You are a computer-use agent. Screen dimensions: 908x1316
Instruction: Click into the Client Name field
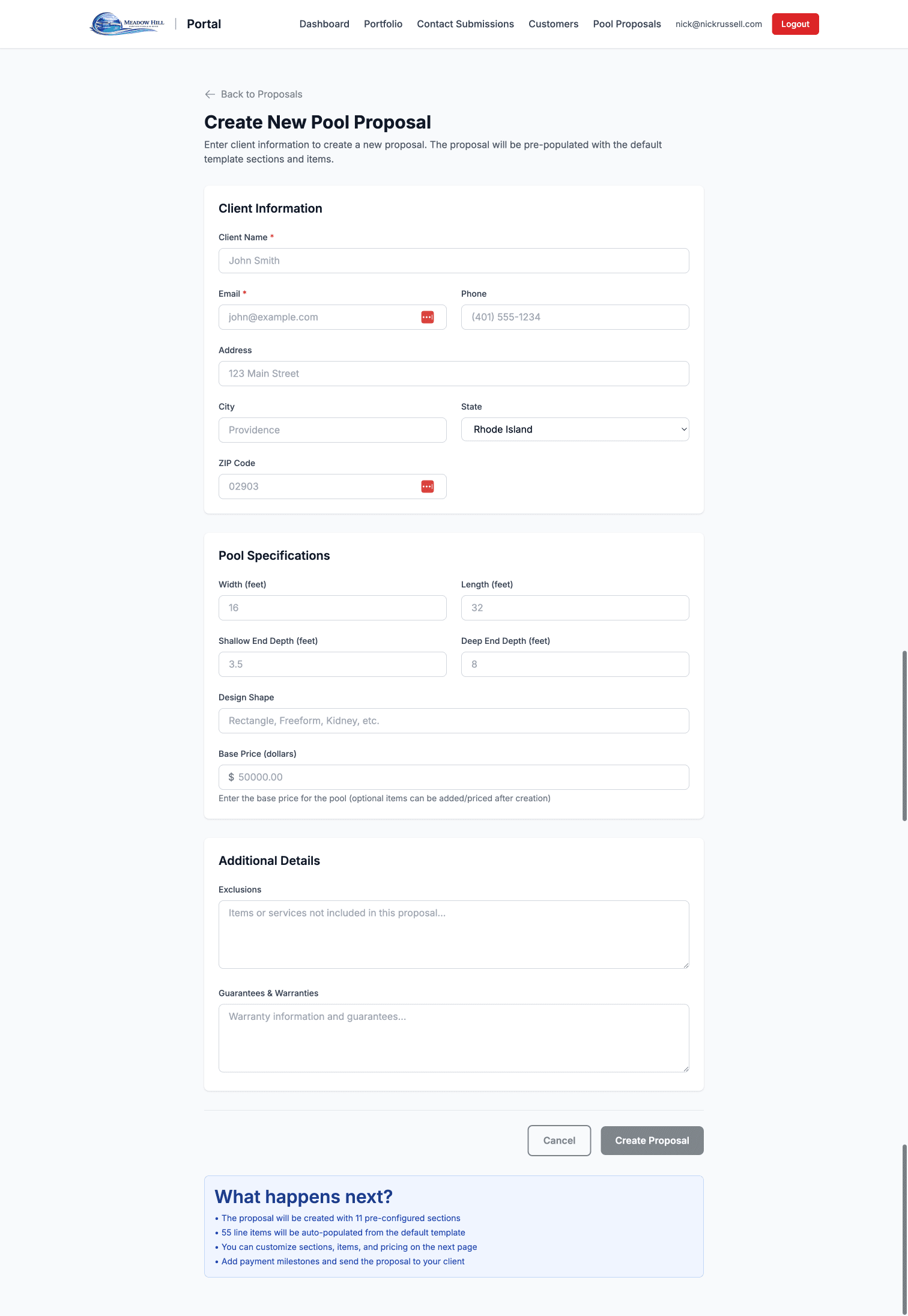[453, 260]
